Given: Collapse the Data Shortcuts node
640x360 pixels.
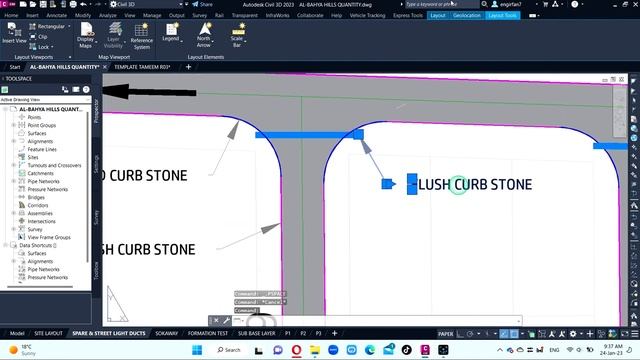Looking at the screenshot, I should 6,245.
